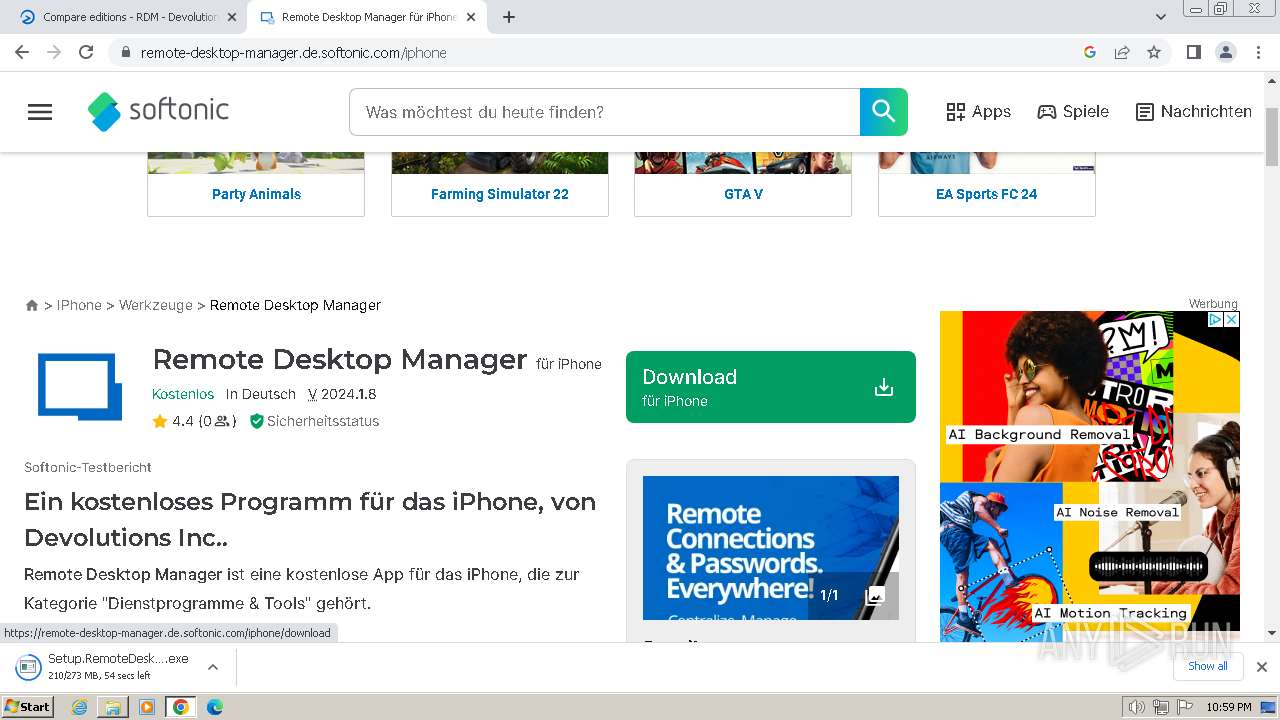Open the Softonic hamburger menu
Viewport: 1280px width, 720px height.
tap(40, 112)
